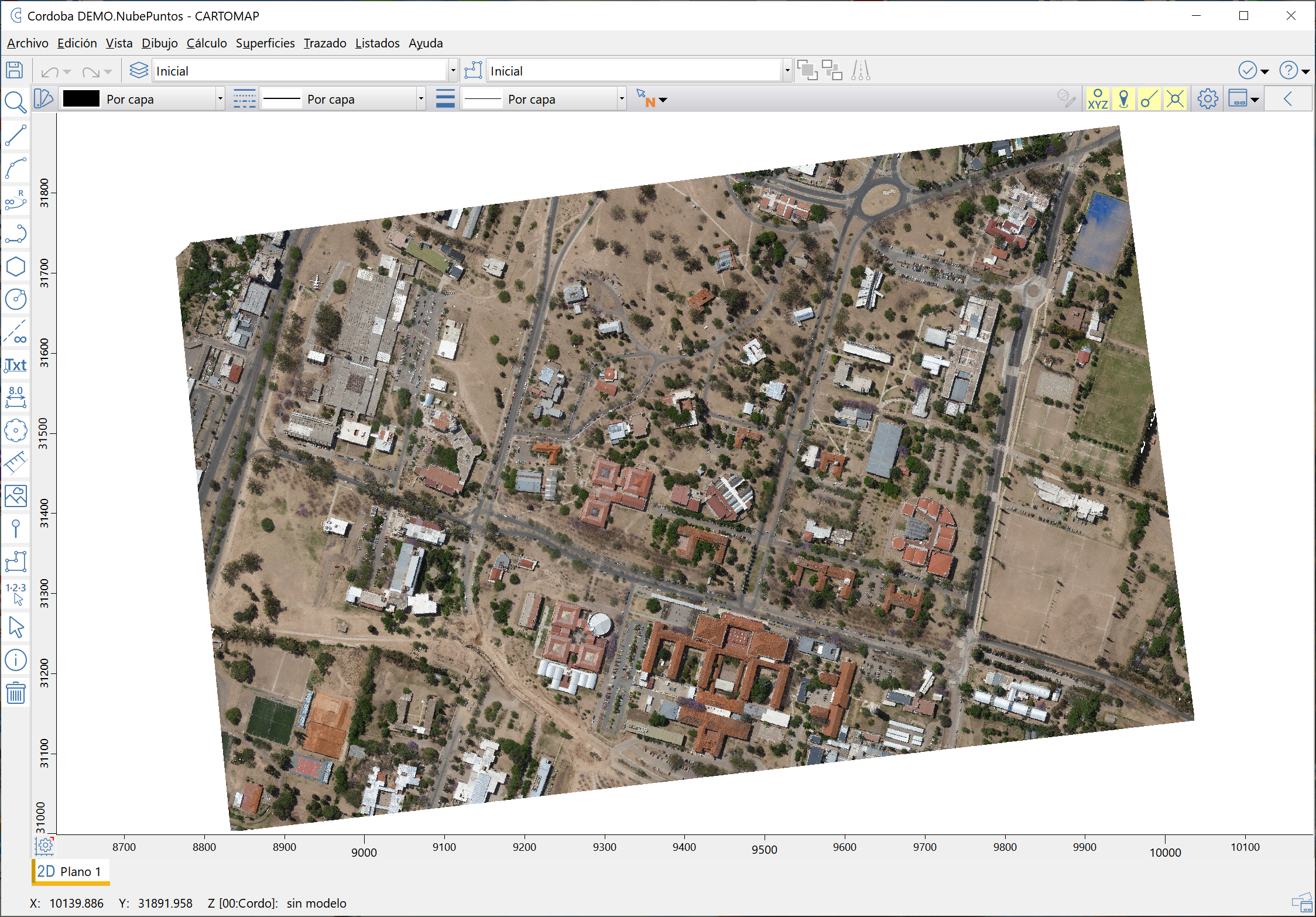Toggle the XYZ point snap
1316x917 pixels.
pyautogui.click(x=1098, y=99)
